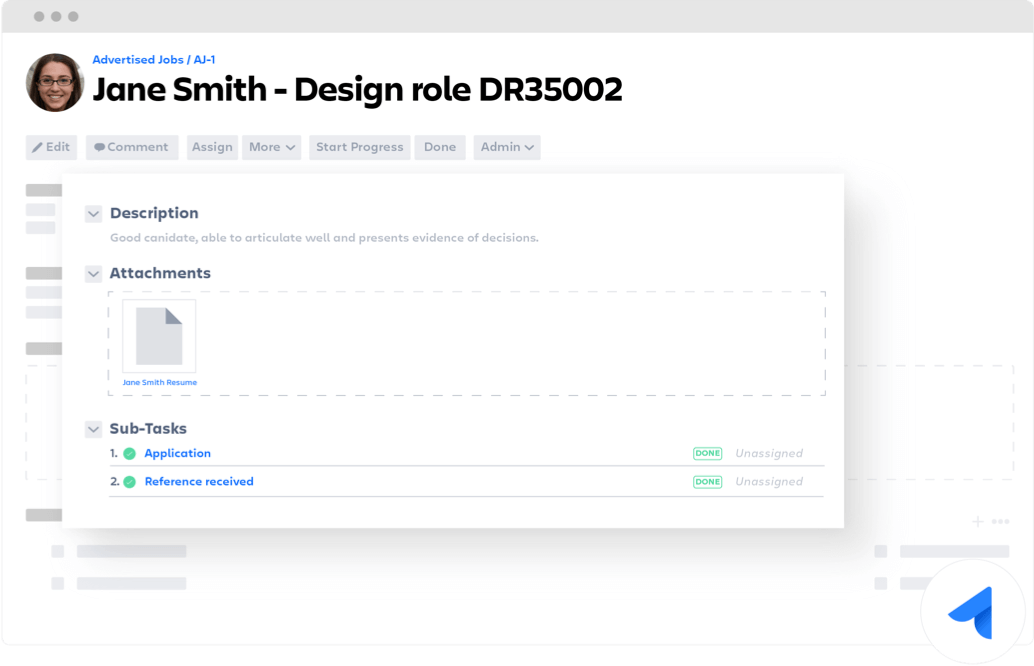Click Jane Smith's profile avatar
Viewport: 1034px width, 666px height.
coord(54,82)
